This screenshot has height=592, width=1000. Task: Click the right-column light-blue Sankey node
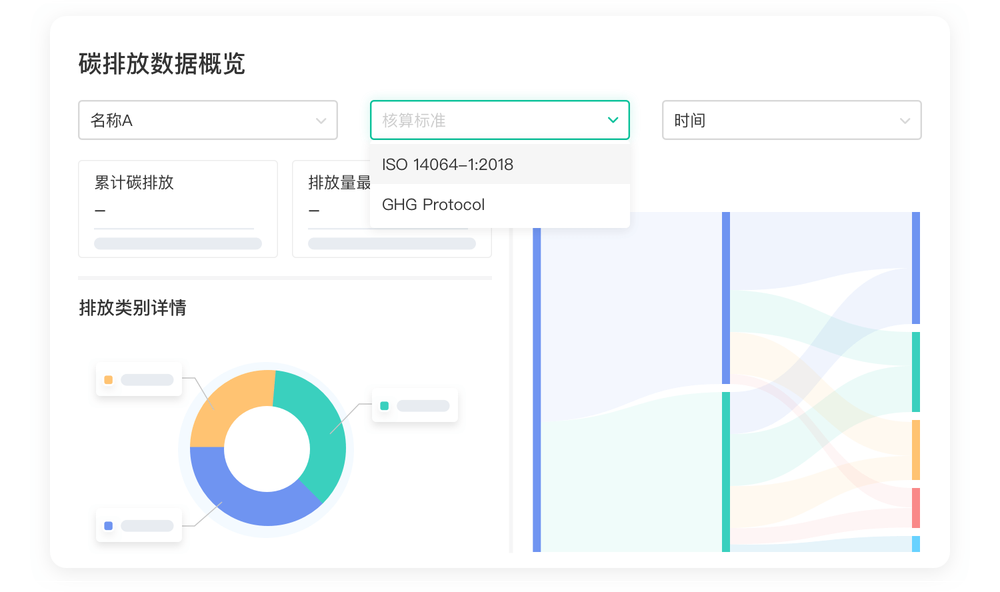916,544
